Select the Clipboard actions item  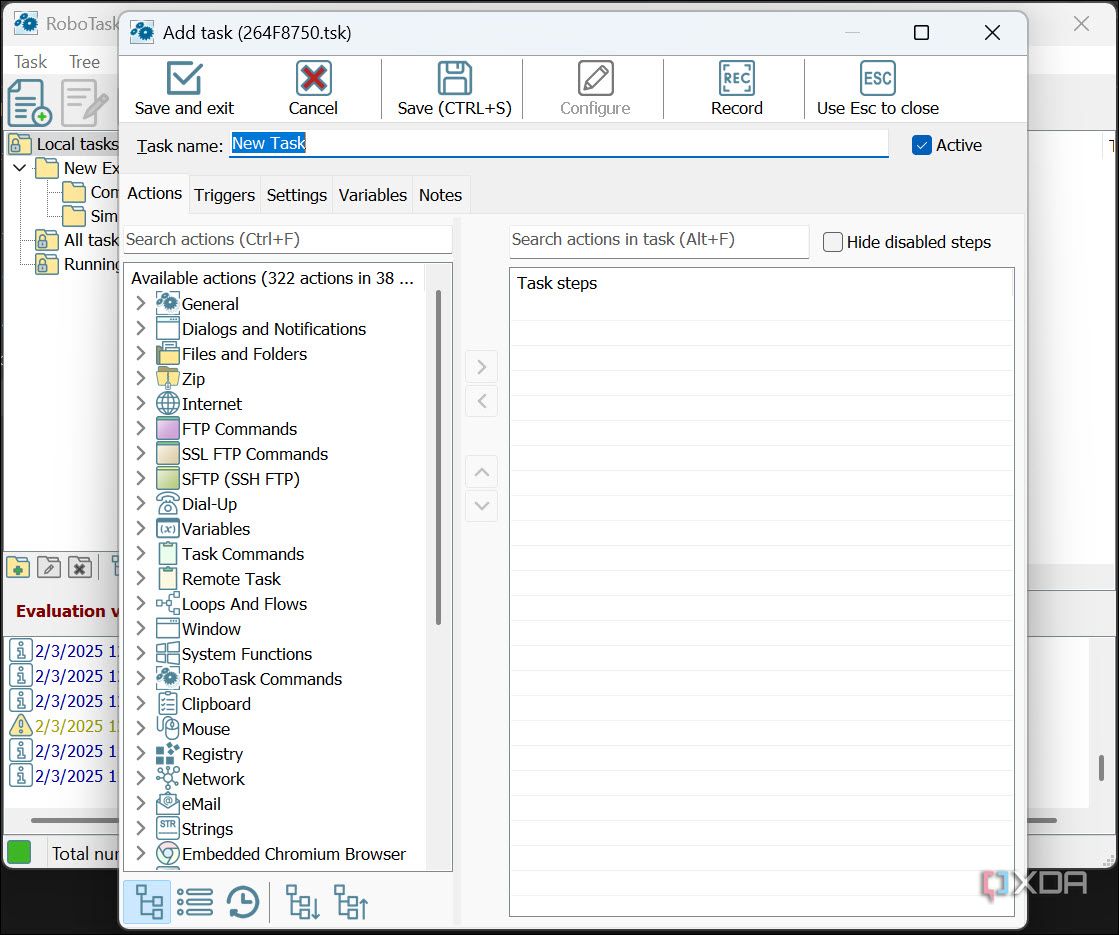click(x=216, y=704)
